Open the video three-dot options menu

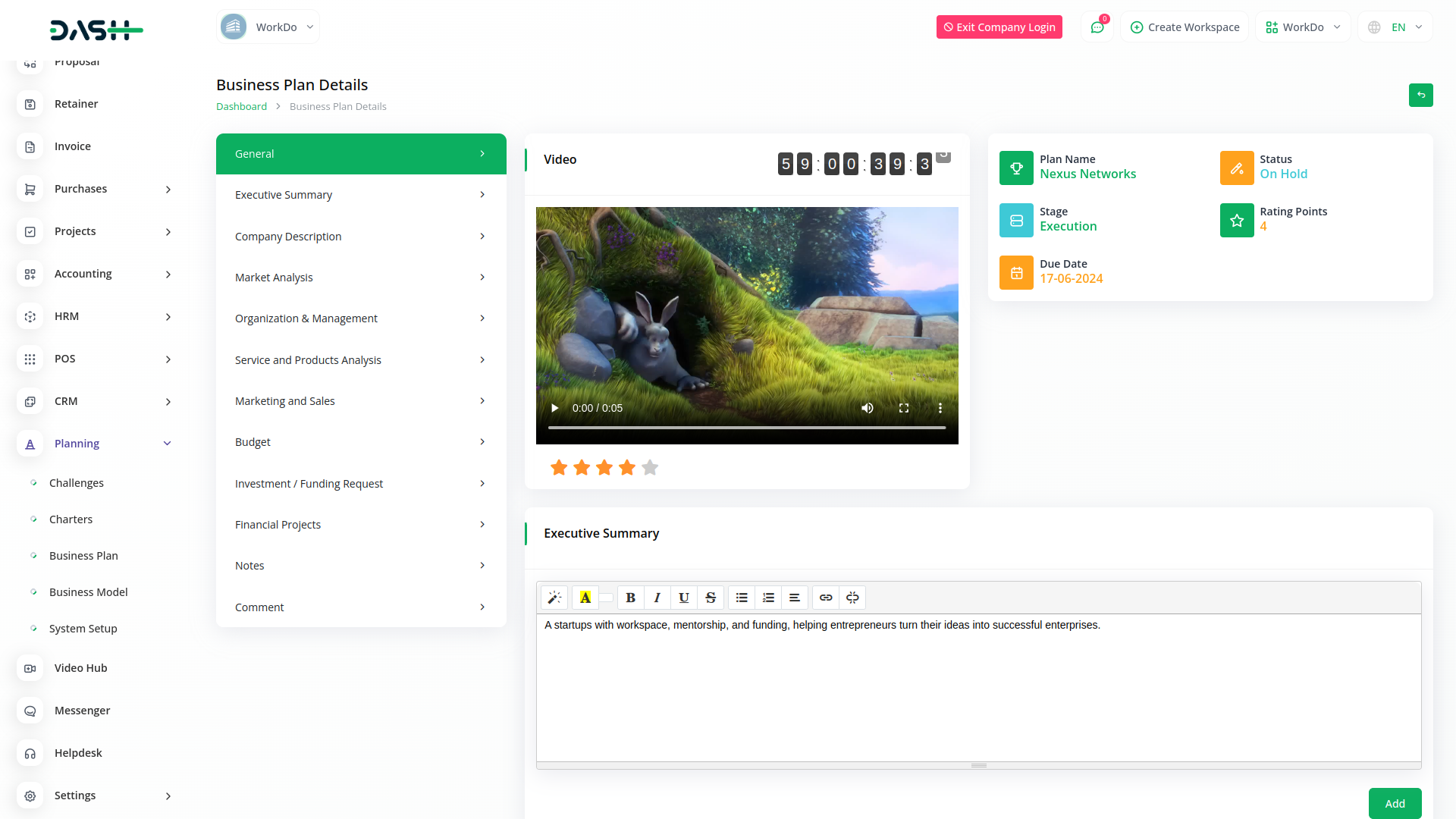point(940,408)
